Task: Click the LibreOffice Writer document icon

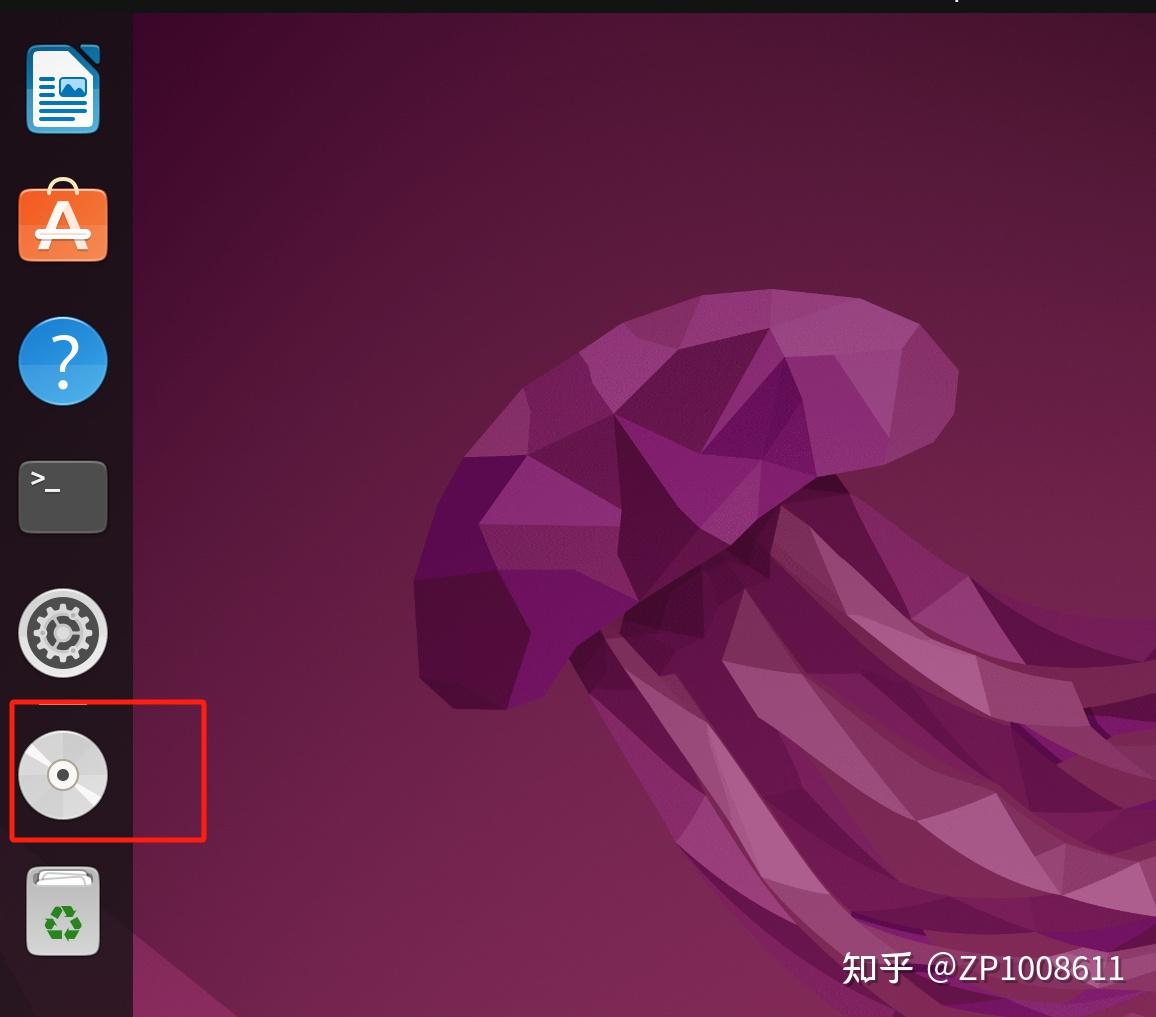Action: click(x=62, y=88)
